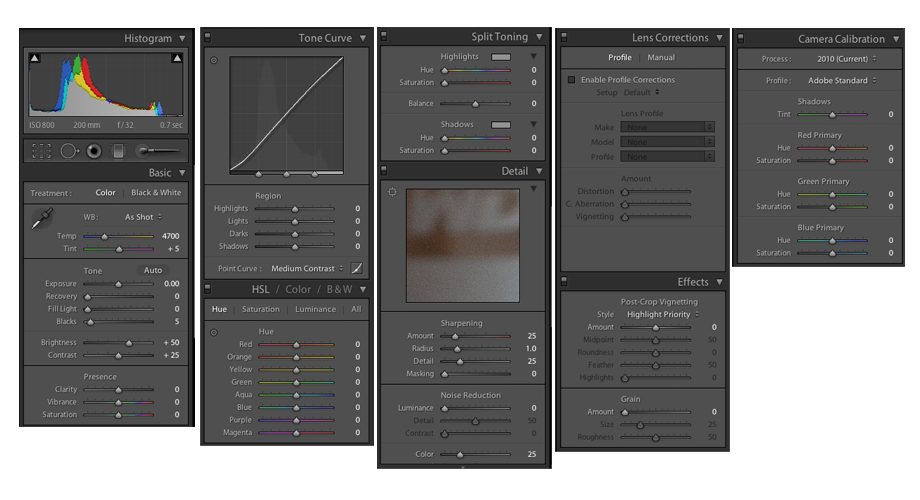This screenshot has height=500, width=920.
Task: Click the Vibrance slider handle
Action: (x=119, y=403)
